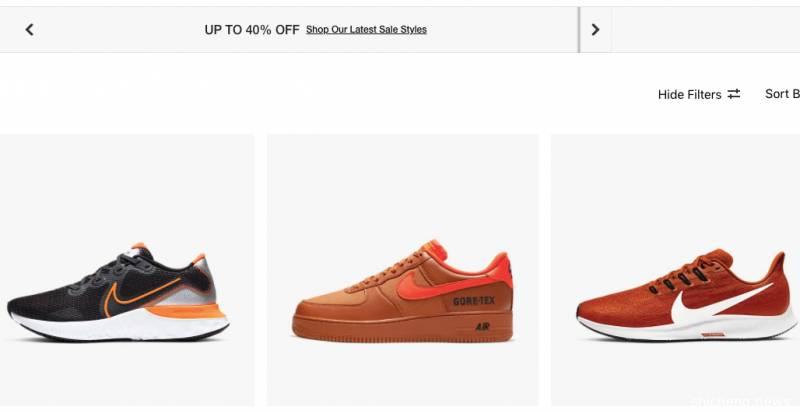Viewport: 800px width, 414px height.
Task: Click the UP TO 40% OFF banner text
Action: tap(252, 30)
